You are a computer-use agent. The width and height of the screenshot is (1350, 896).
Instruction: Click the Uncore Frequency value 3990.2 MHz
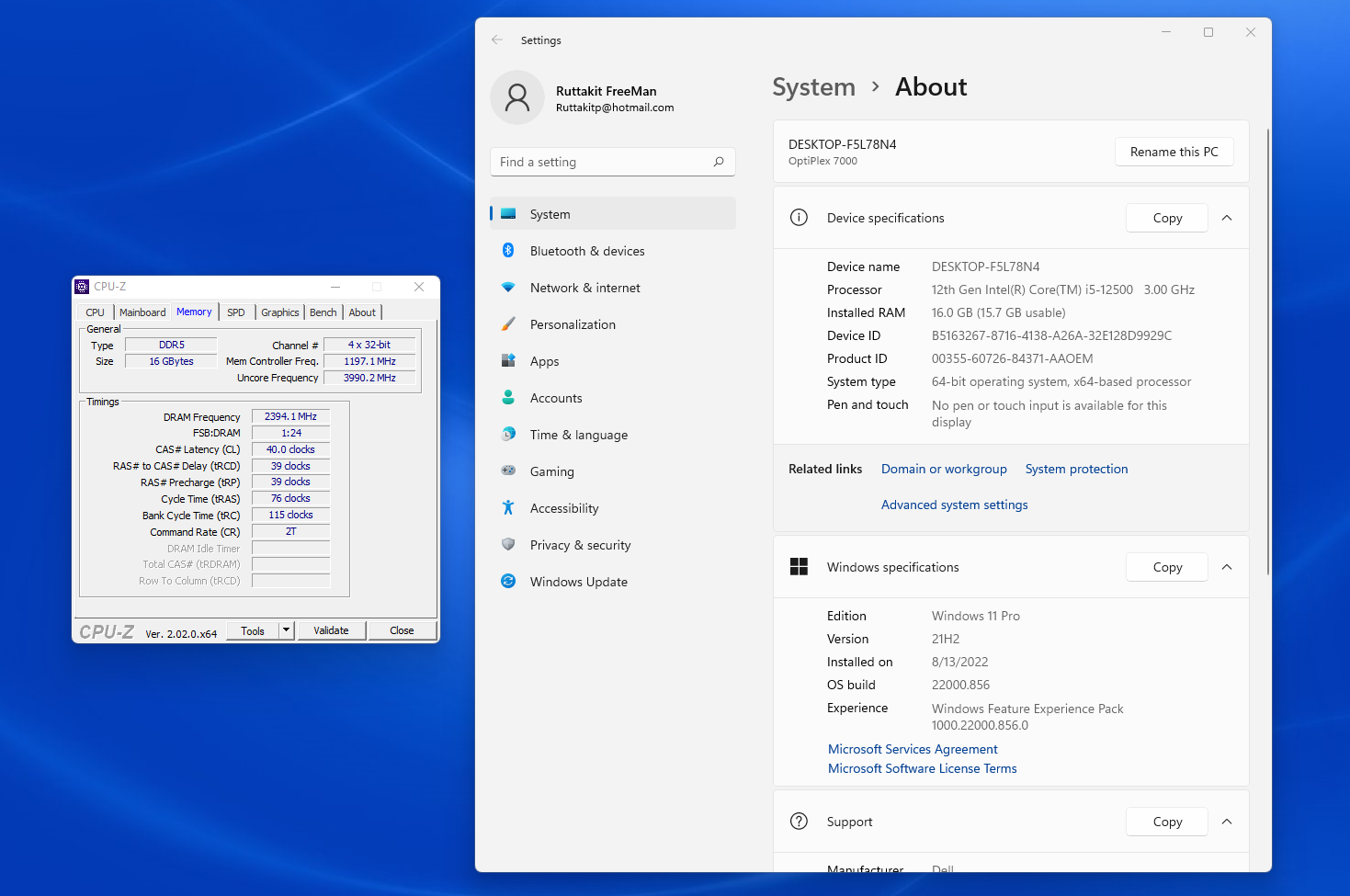click(x=369, y=378)
